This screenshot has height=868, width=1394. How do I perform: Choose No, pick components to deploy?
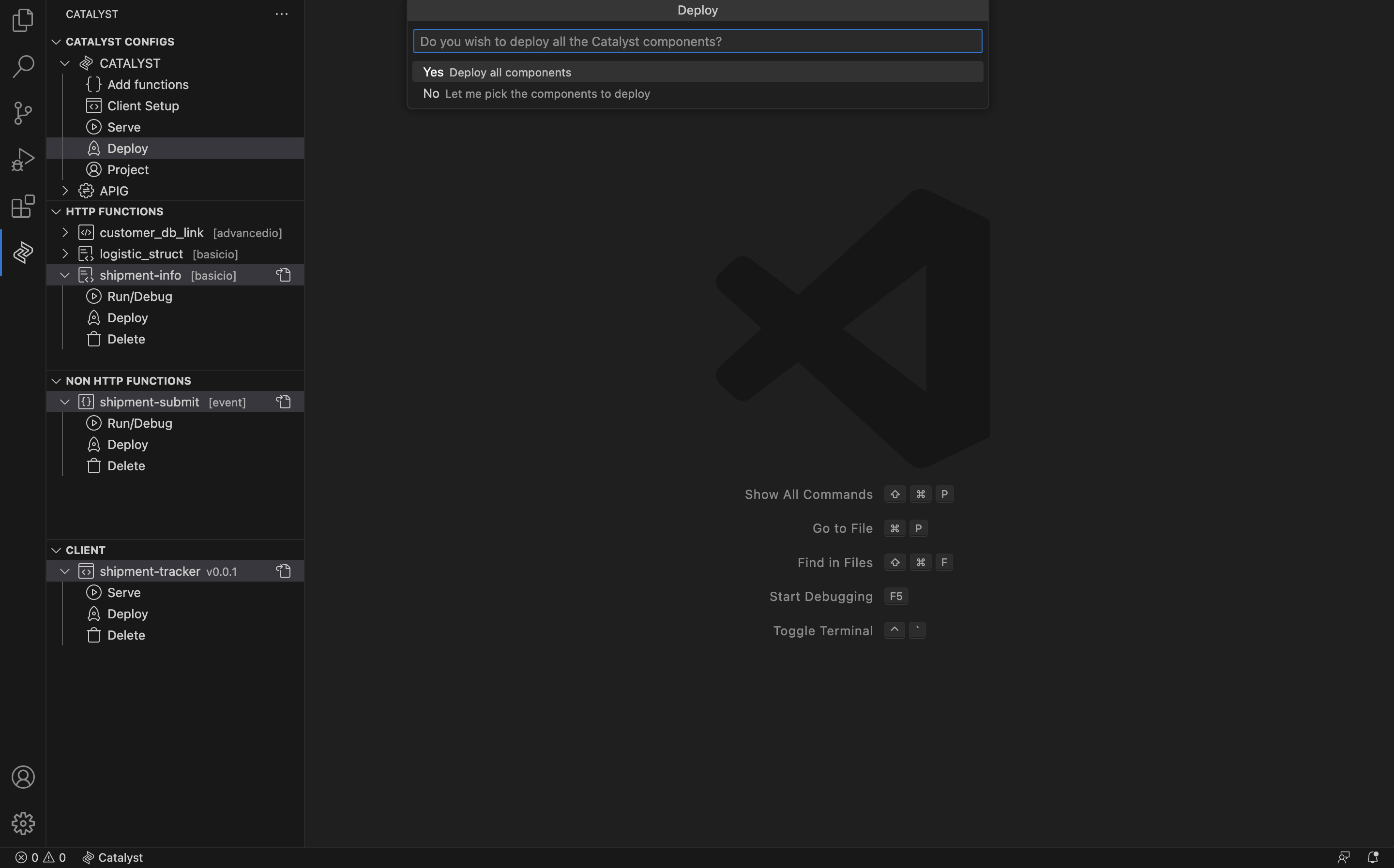point(697,93)
